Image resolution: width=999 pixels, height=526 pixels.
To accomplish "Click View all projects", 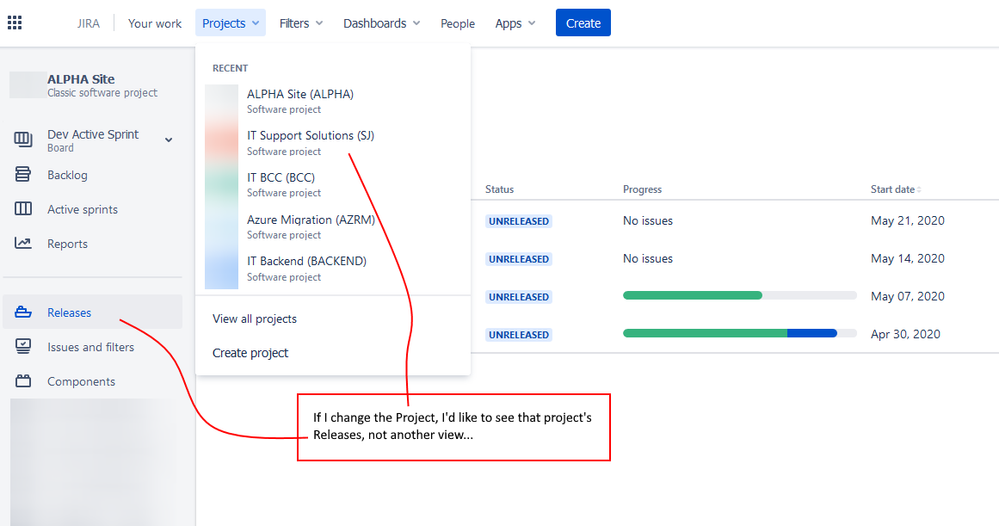I will [255, 318].
